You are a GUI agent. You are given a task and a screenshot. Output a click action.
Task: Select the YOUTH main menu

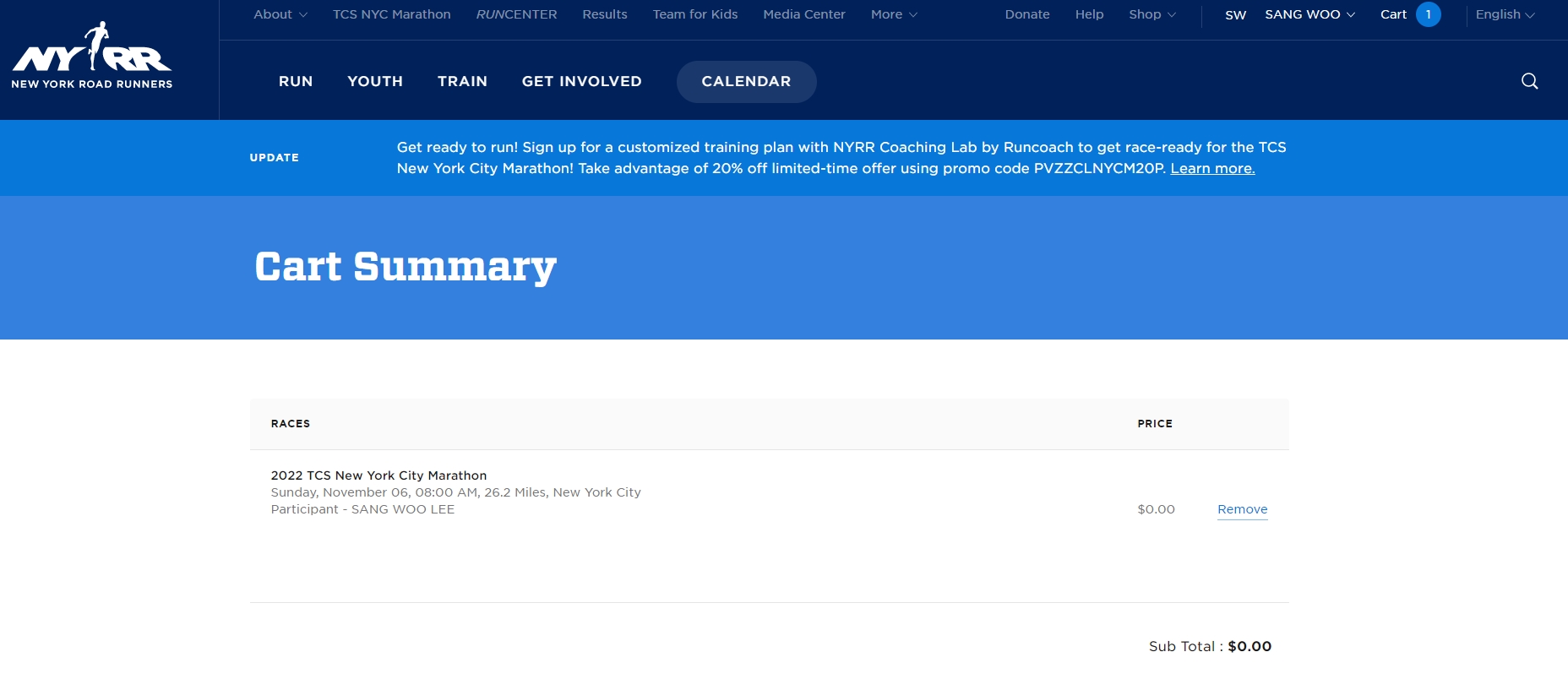click(375, 81)
